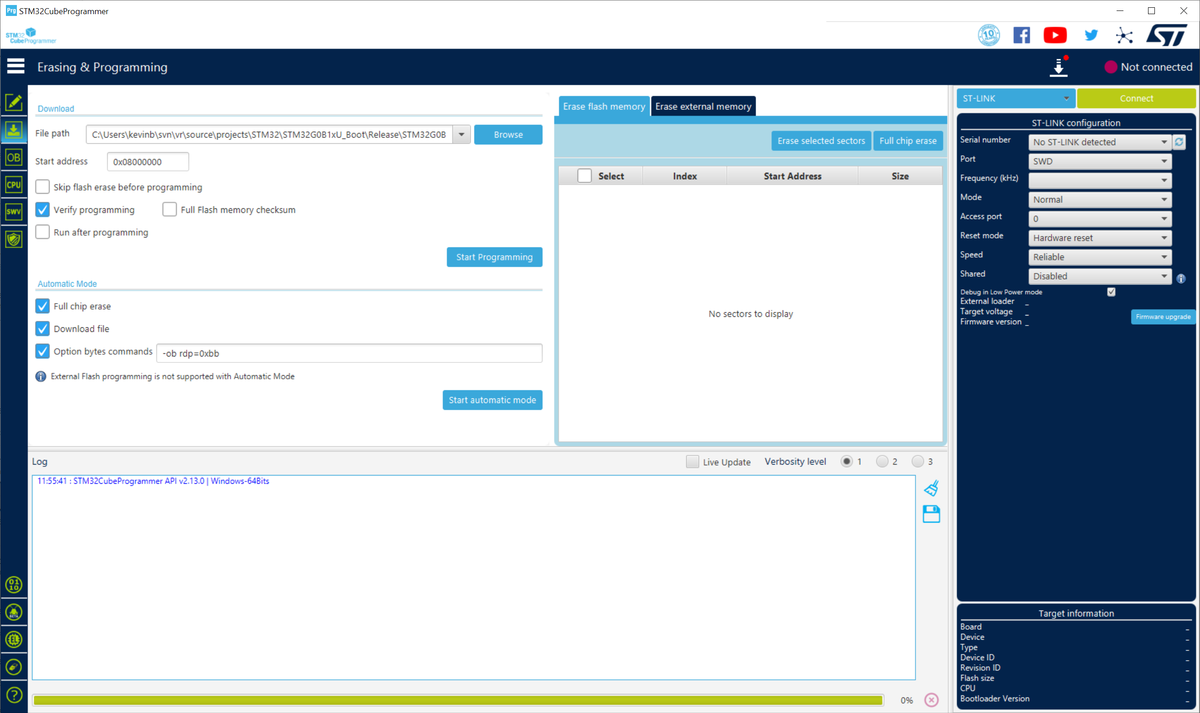Disable Verify programming
Screen dimensions: 1200x713
[41, 209]
